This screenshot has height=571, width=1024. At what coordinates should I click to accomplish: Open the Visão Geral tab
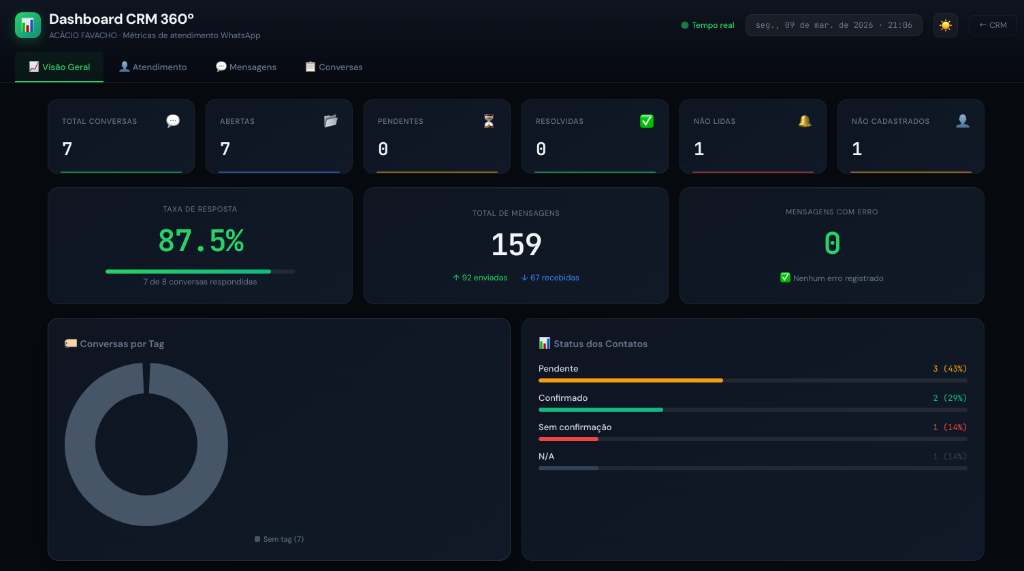click(59, 67)
